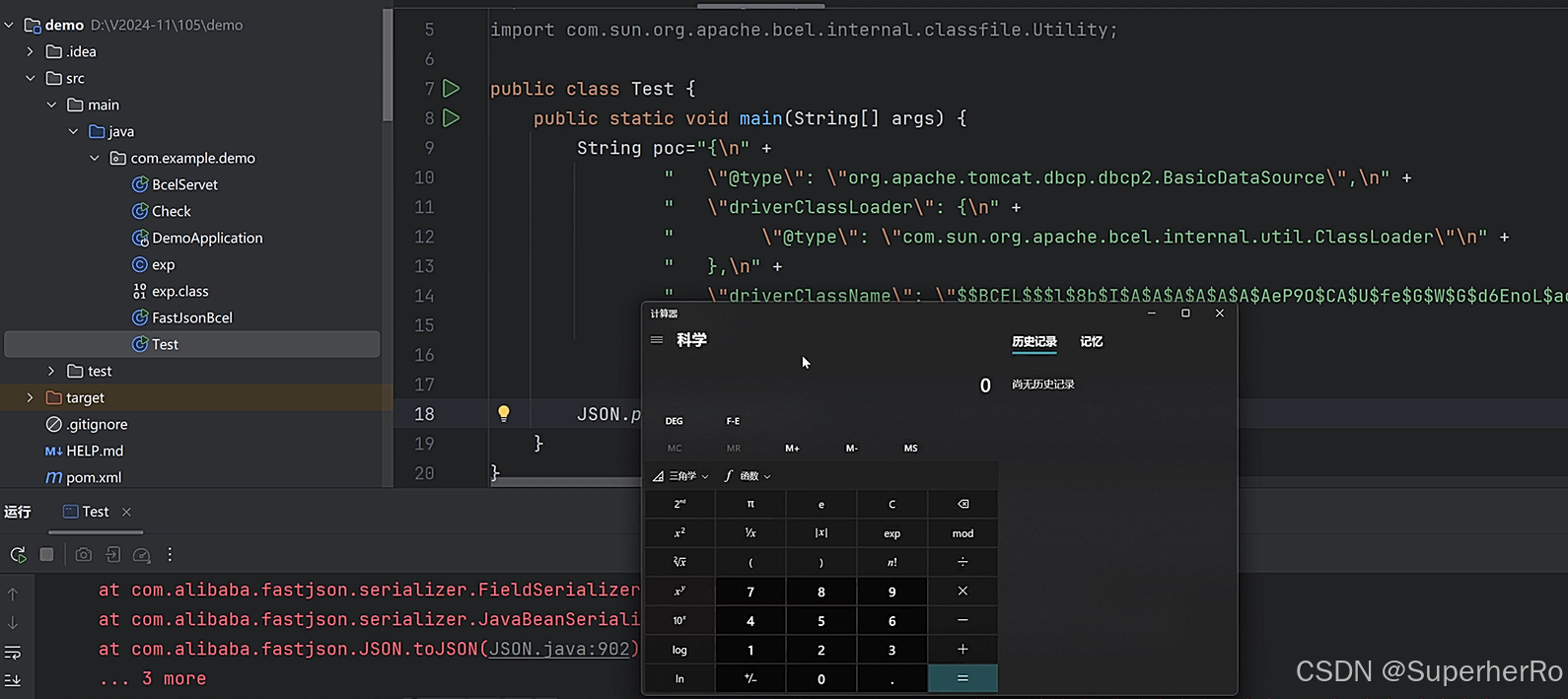Click the camera thread dump icon

tap(84, 555)
